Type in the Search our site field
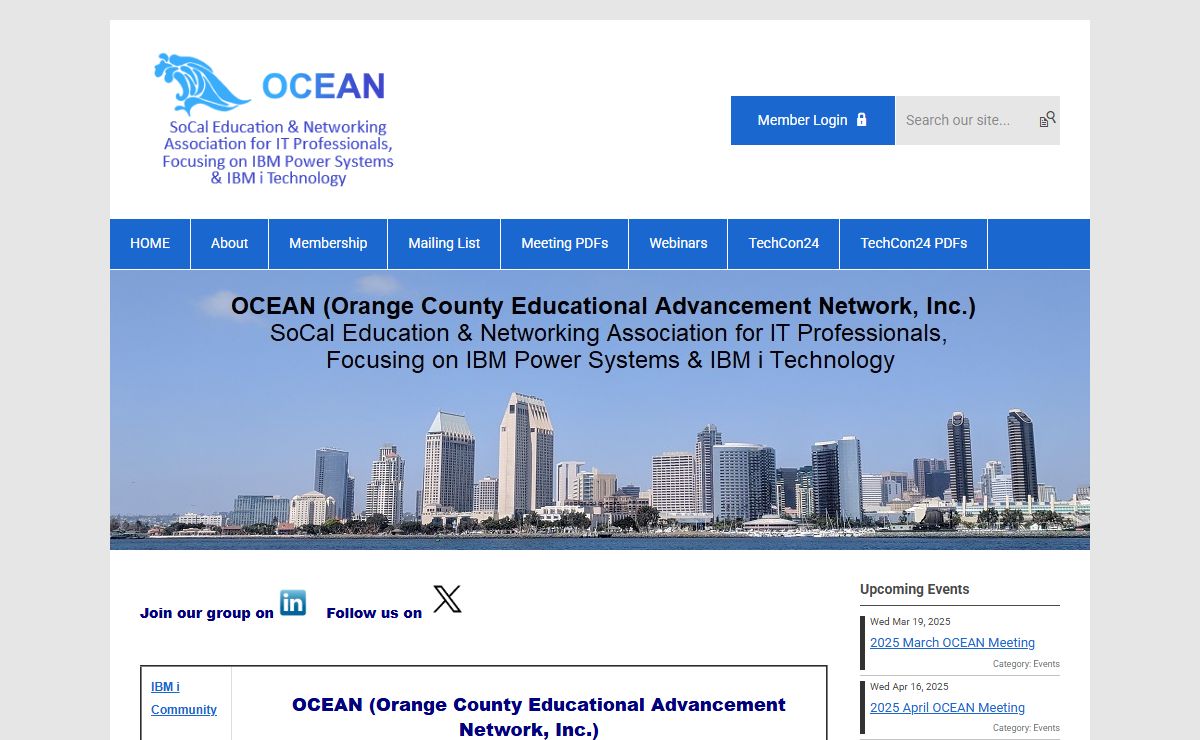This screenshot has width=1200, height=740. point(964,120)
